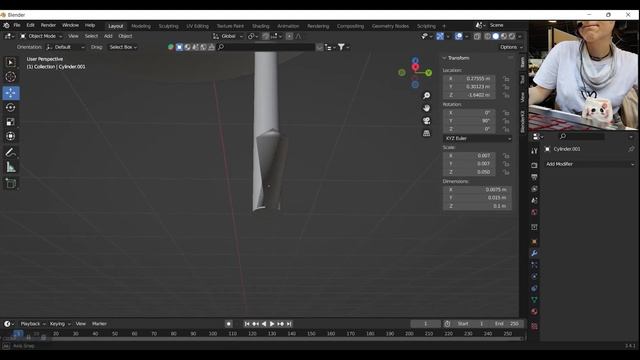Open Modifiers wrench properties tab
Viewport: 640px width, 360px height.
click(x=534, y=253)
